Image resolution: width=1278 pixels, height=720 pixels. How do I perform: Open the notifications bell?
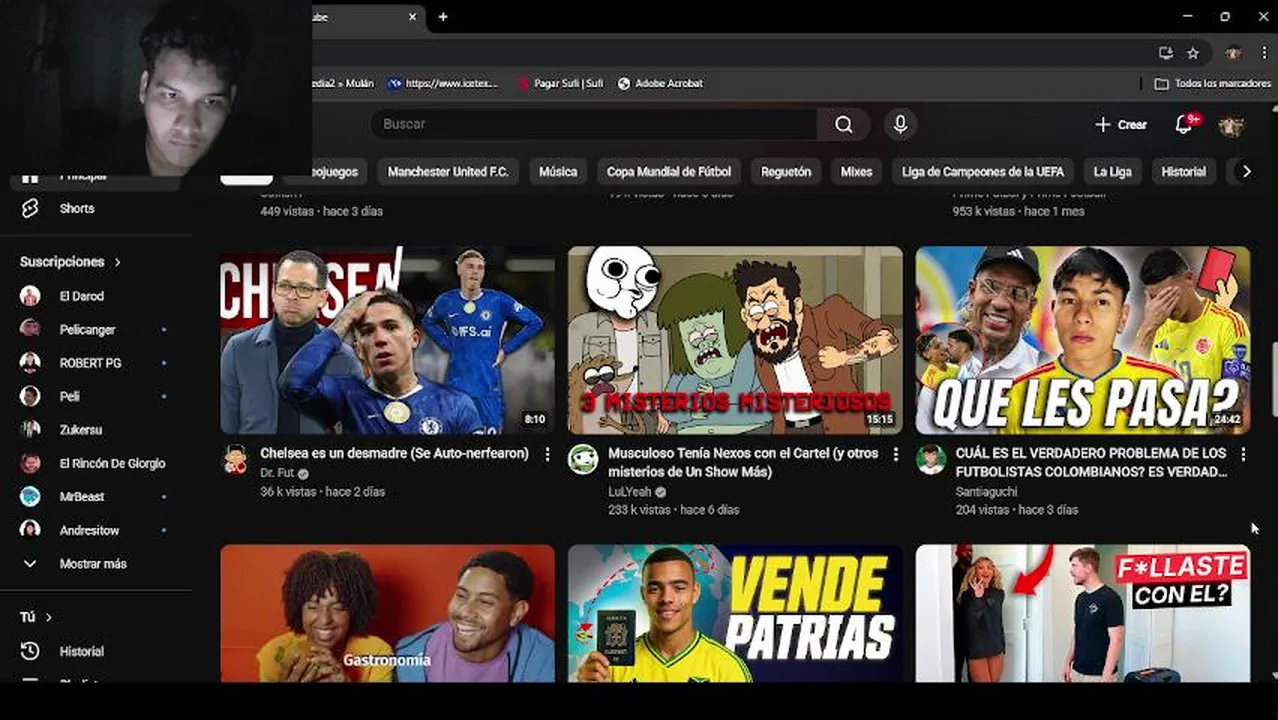[x=1184, y=124]
